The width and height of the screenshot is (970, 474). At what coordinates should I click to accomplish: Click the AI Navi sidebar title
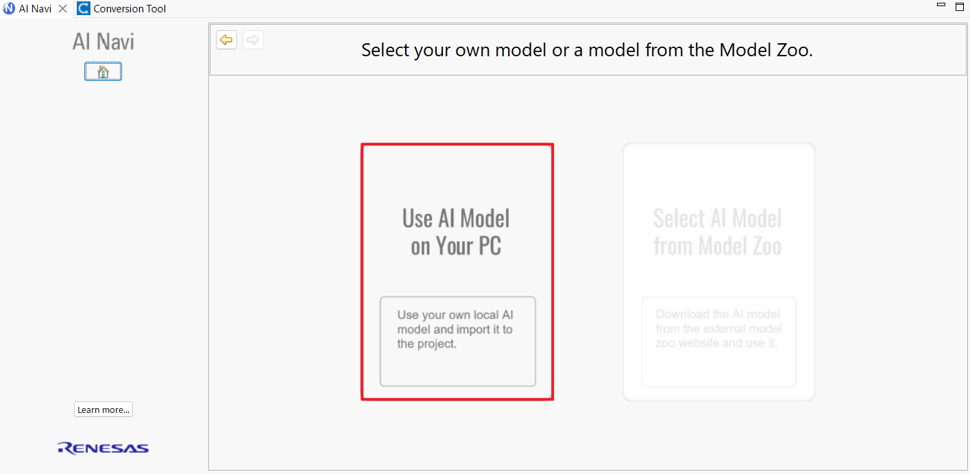pos(103,41)
